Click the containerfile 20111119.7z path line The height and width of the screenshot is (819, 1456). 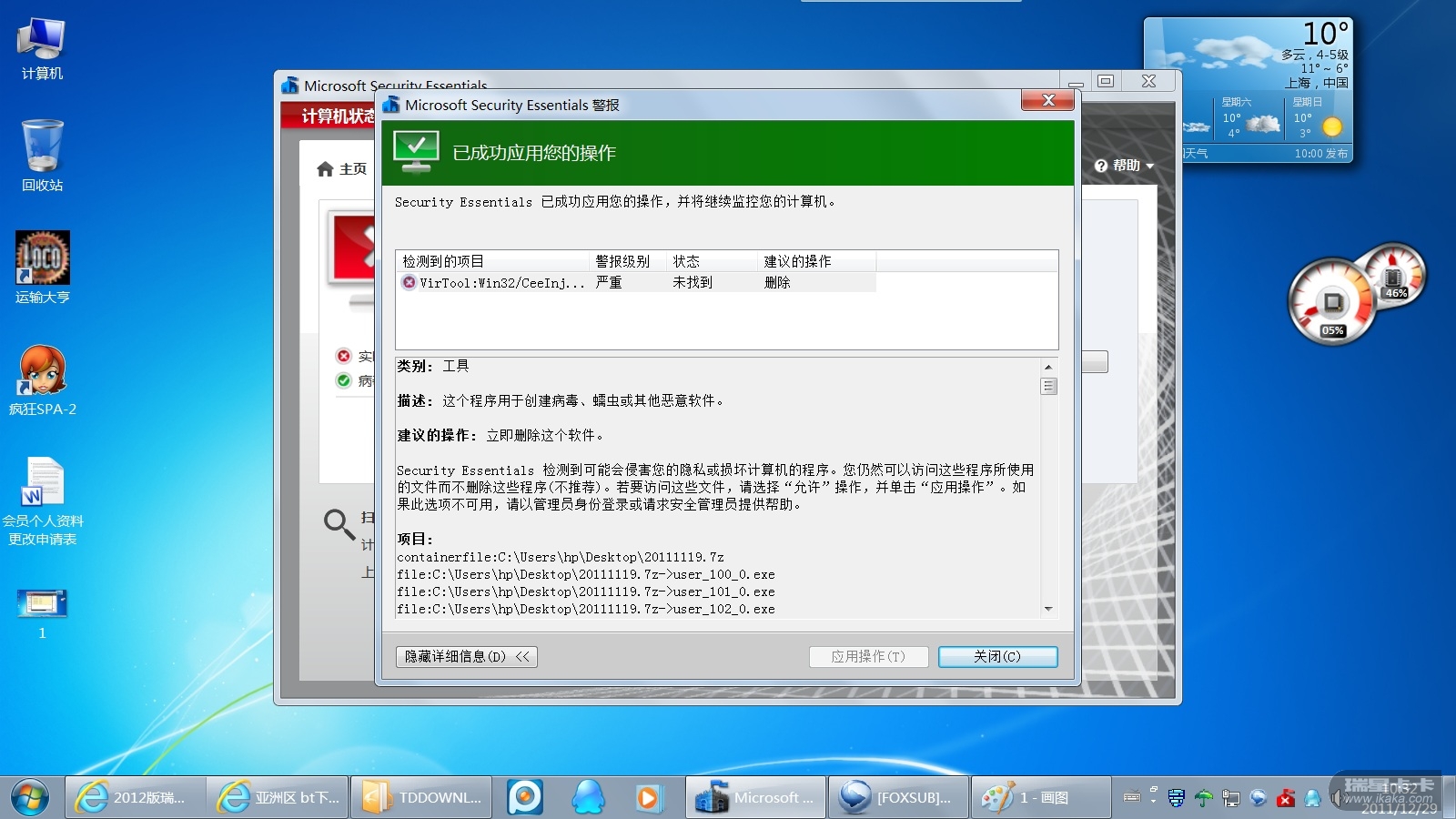coord(561,557)
